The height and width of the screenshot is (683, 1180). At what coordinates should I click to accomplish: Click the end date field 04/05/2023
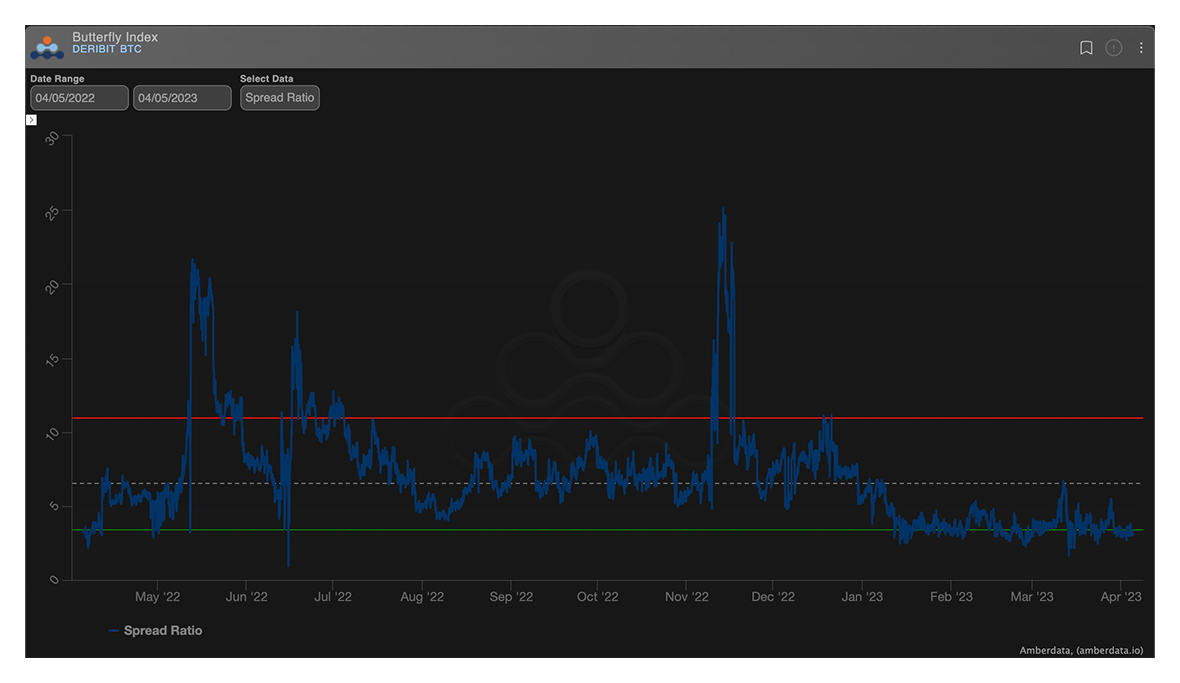click(182, 98)
